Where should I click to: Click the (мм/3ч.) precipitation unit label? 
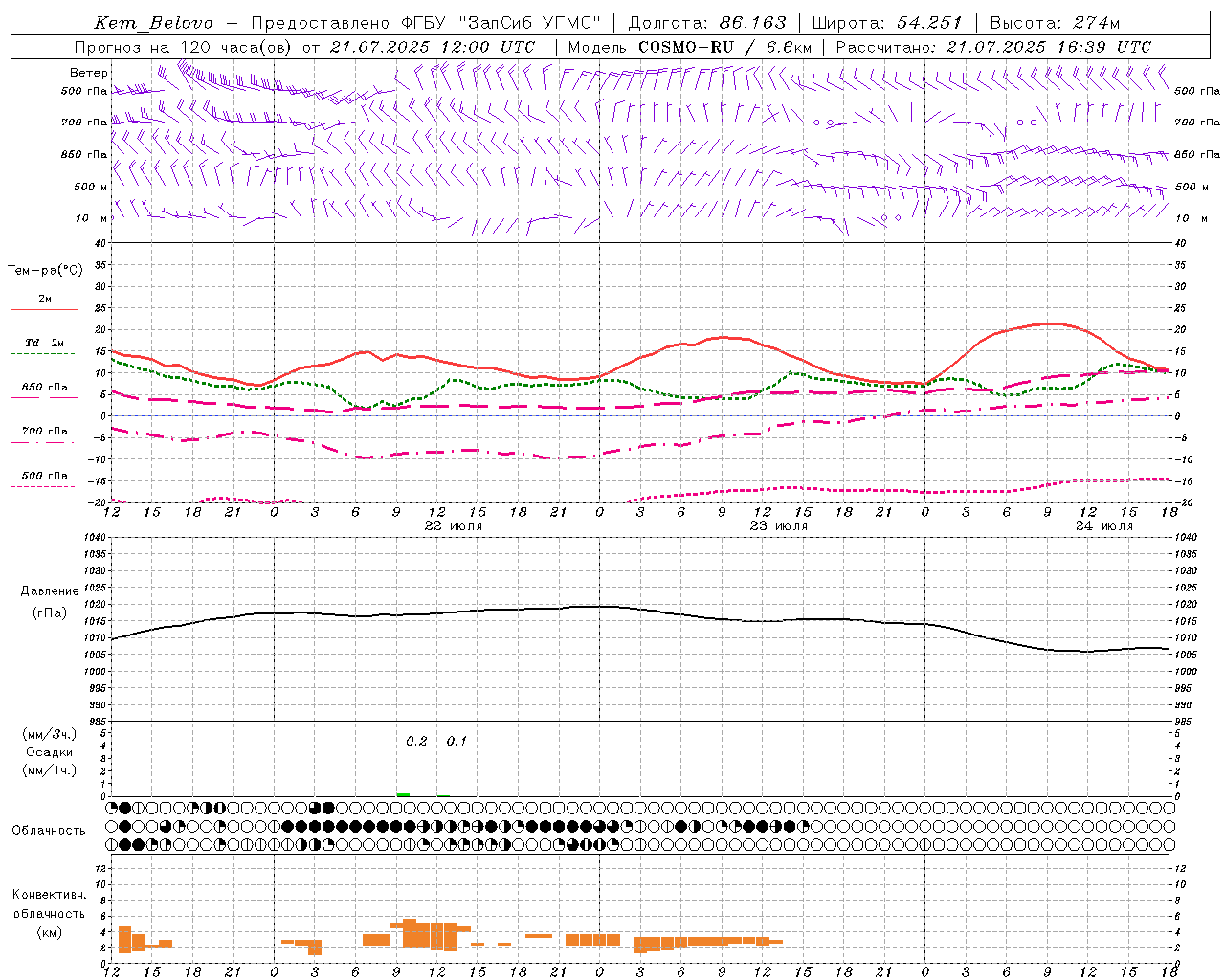pos(49,734)
